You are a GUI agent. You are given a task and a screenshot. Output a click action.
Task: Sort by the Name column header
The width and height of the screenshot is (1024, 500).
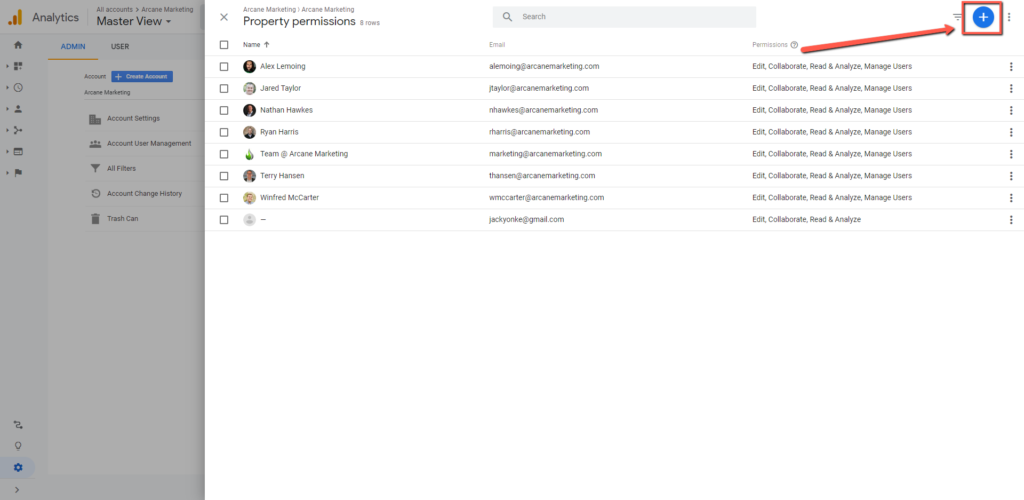coord(256,45)
